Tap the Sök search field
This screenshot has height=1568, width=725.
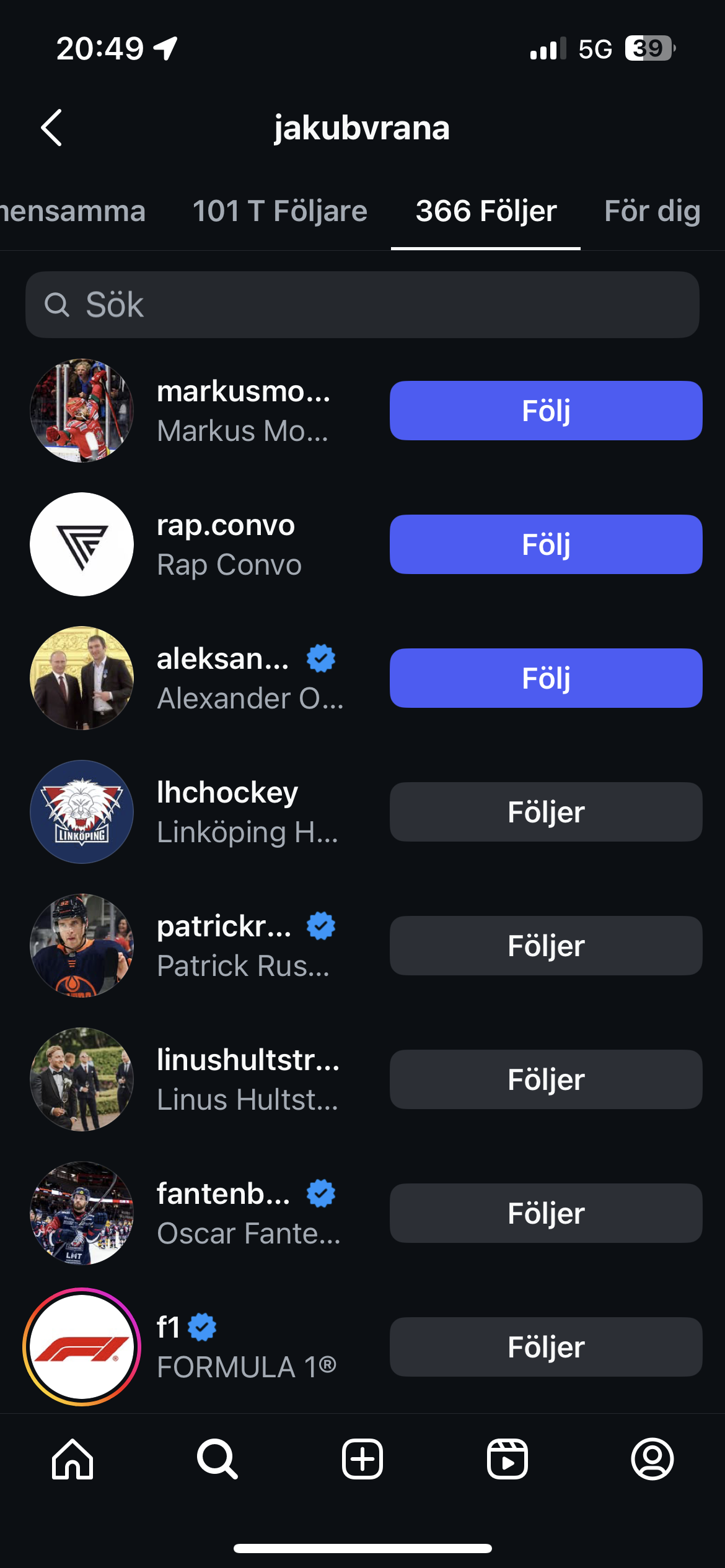click(x=362, y=305)
